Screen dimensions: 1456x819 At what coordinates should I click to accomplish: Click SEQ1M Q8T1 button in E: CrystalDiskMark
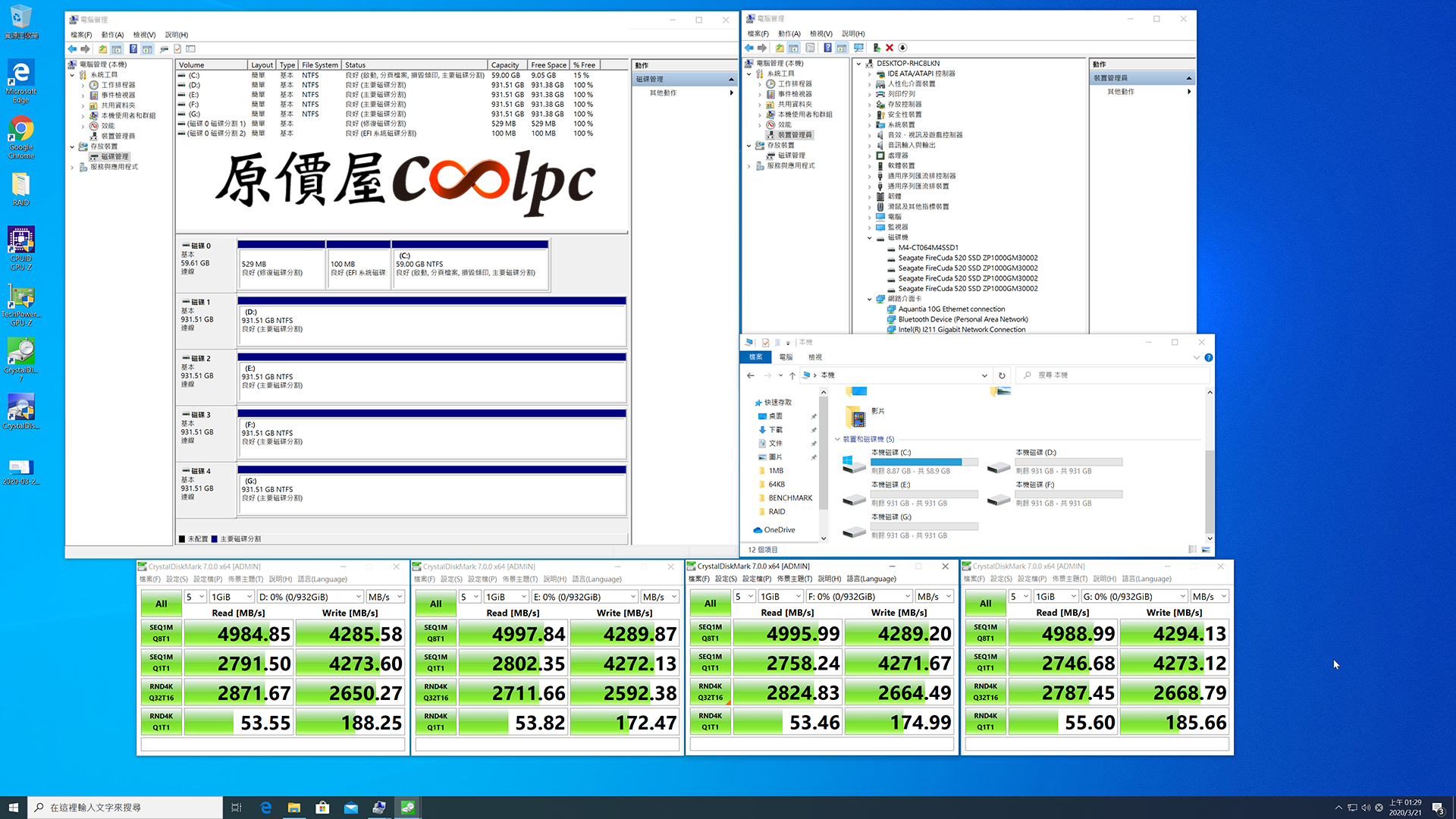pos(436,633)
